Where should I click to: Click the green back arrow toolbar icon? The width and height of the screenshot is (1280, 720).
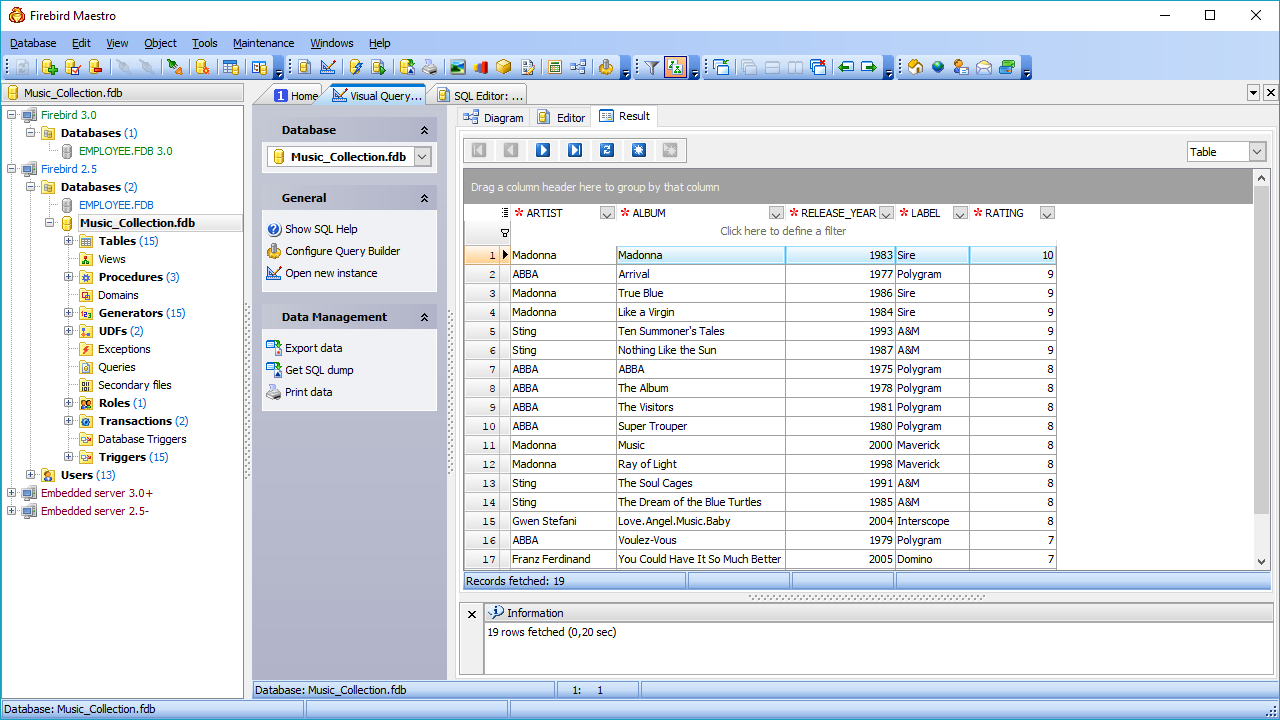(846, 67)
